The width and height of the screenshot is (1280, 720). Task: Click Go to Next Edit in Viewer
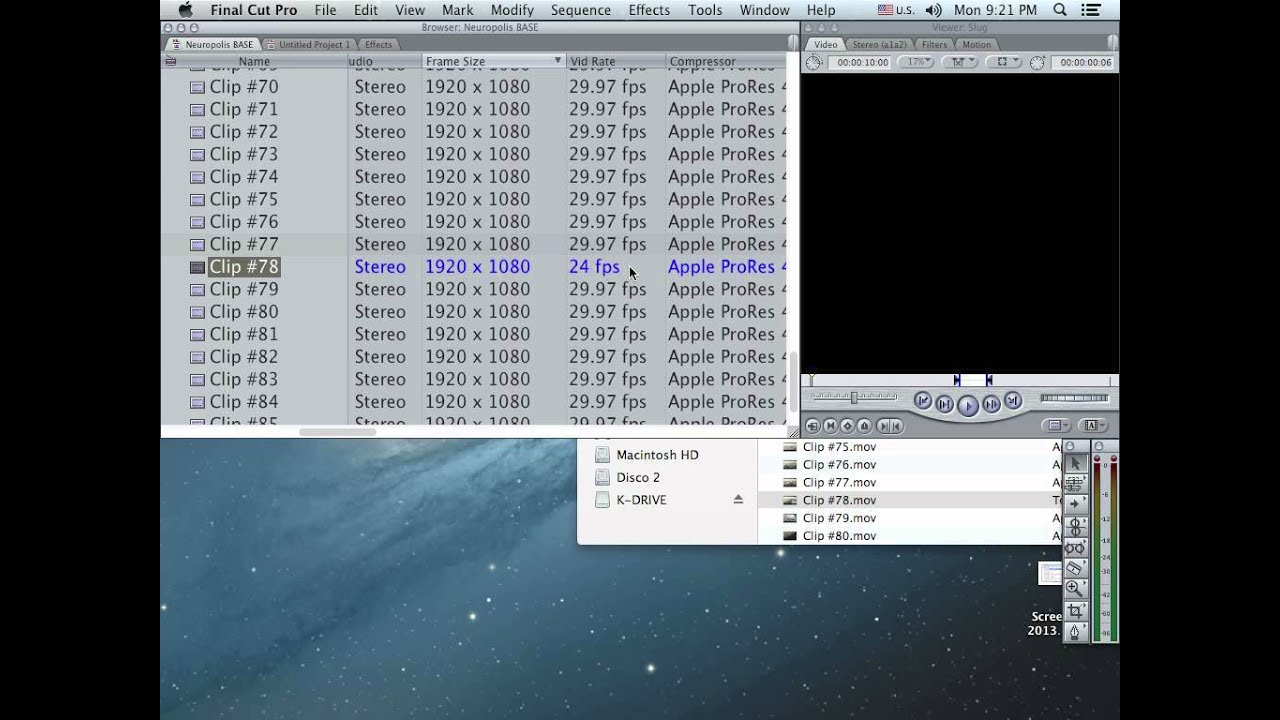click(x=1013, y=401)
